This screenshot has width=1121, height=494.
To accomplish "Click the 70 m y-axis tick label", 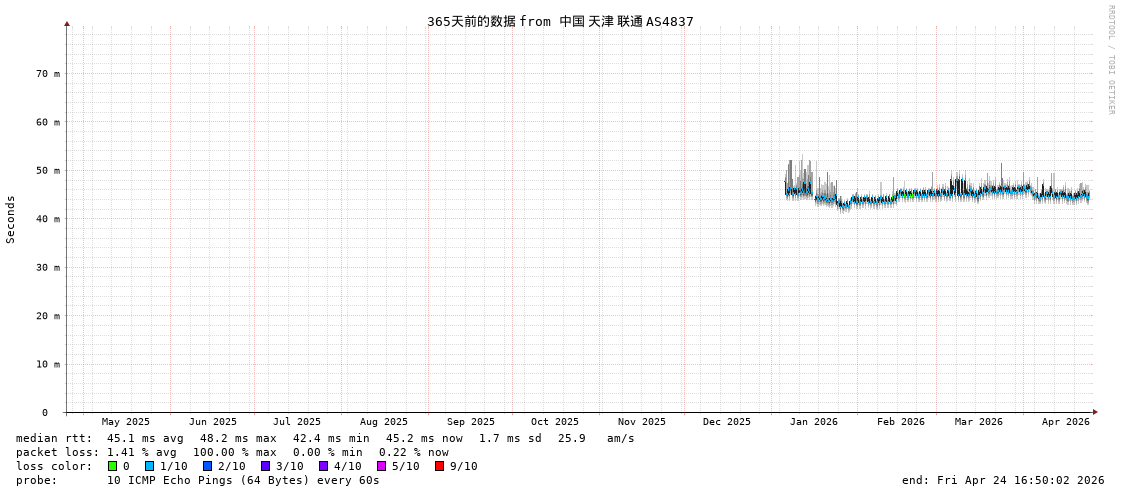I will pyautogui.click(x=49, y=74).
